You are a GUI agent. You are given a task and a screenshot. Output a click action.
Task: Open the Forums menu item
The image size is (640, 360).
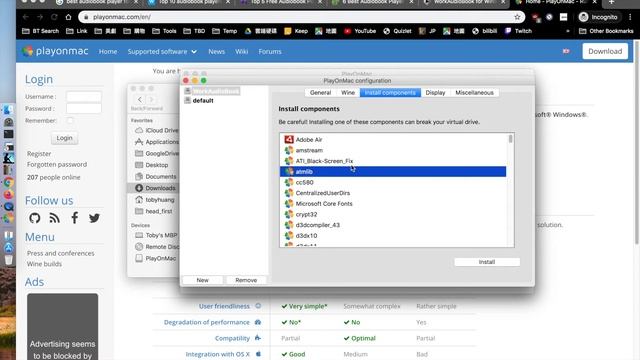[270, 51]
